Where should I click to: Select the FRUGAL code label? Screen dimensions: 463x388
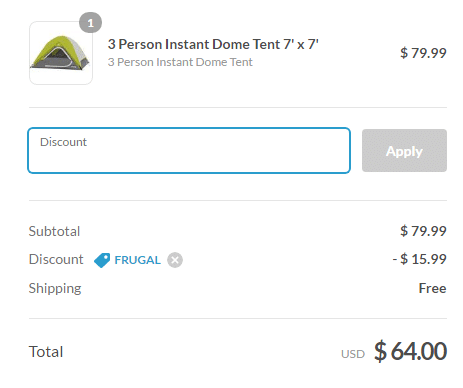point(137,260)
